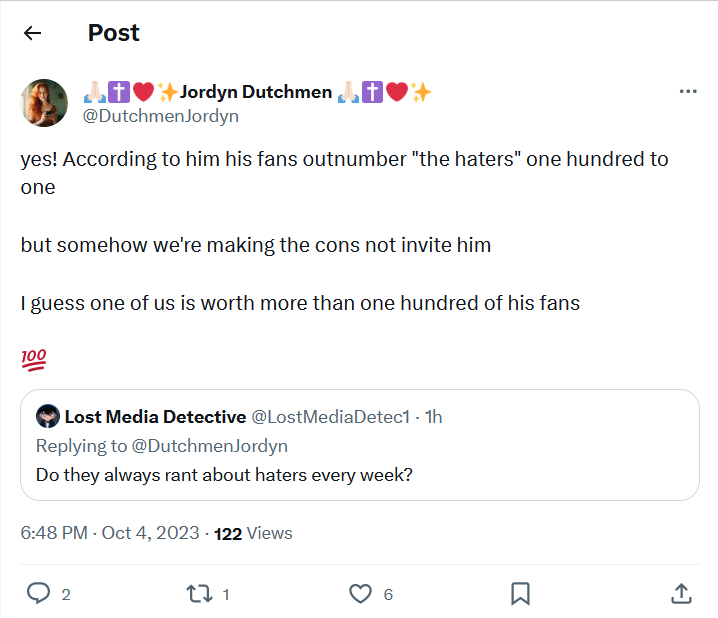
Task: Click the Lost Media Detective name
Action: click(x=155, y=417)
